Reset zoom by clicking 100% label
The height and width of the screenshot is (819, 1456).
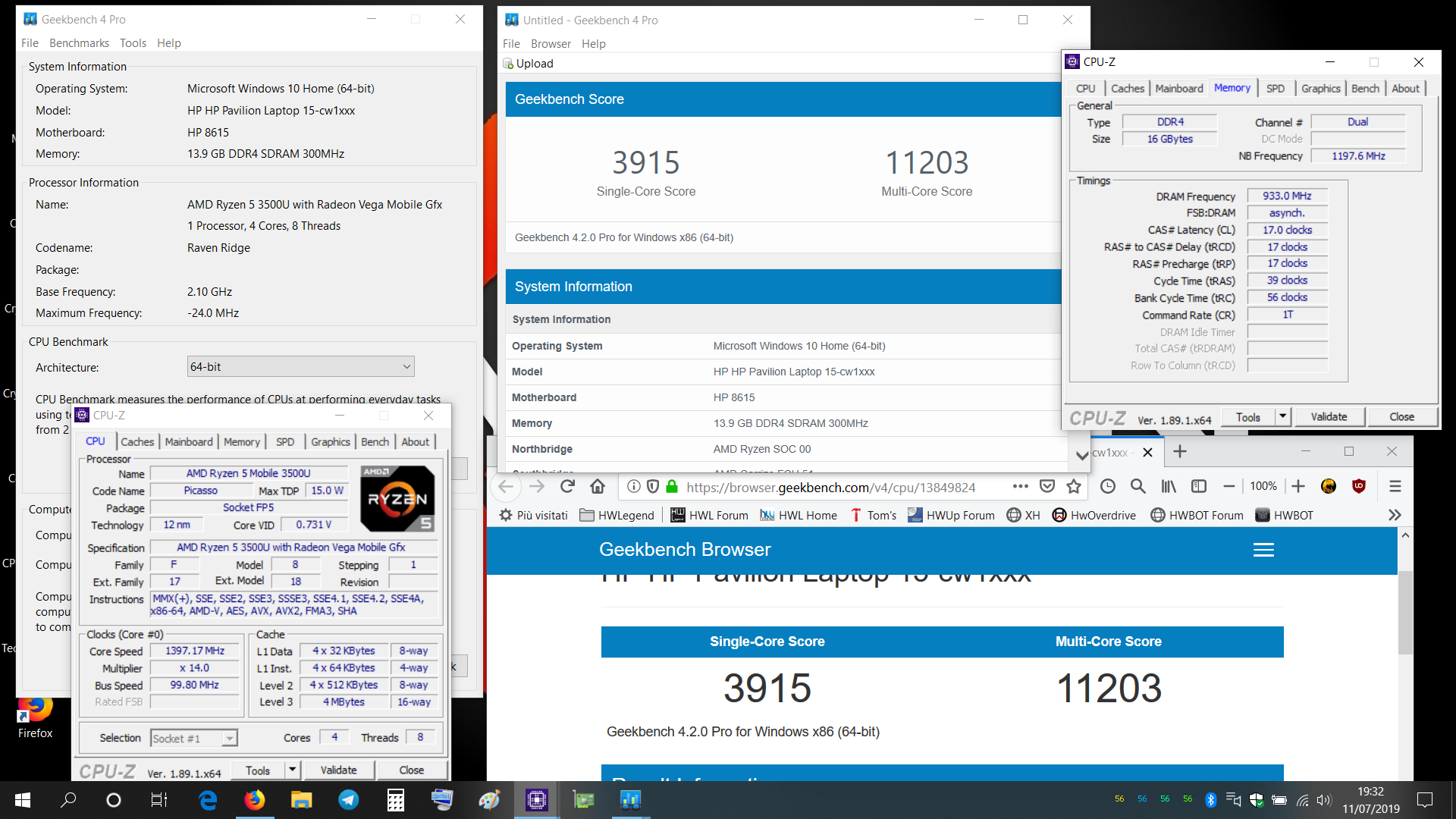pos(1263,486)
